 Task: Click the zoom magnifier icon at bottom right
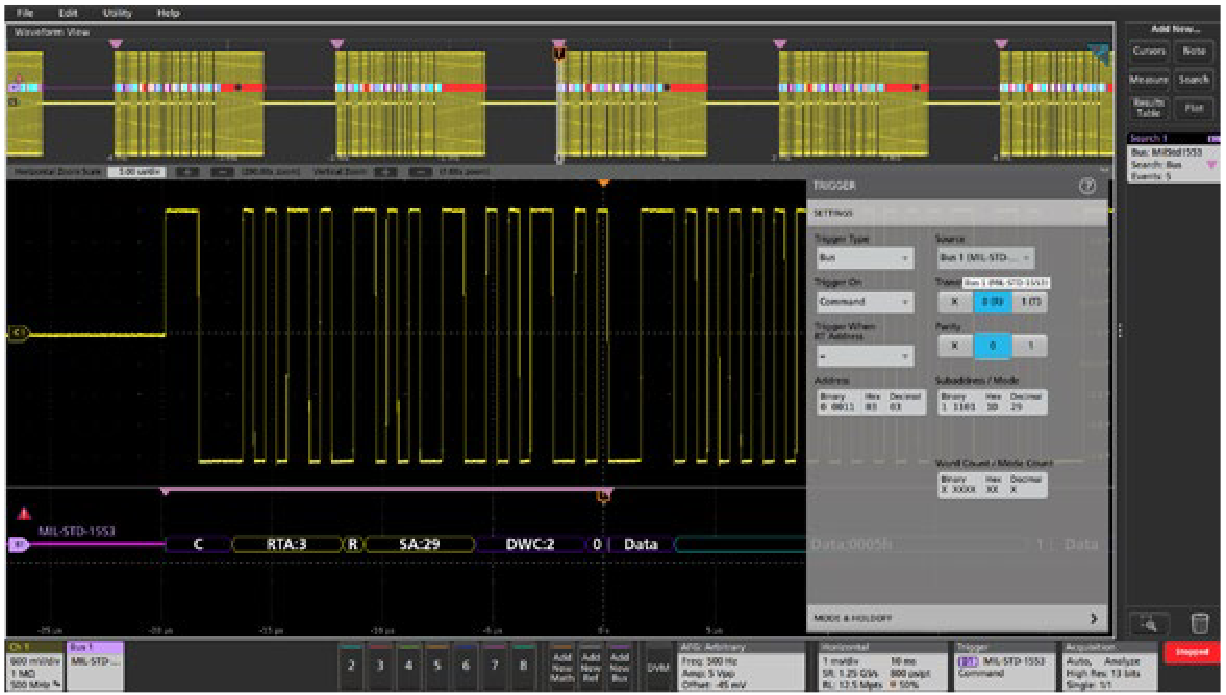(1149, 624)
